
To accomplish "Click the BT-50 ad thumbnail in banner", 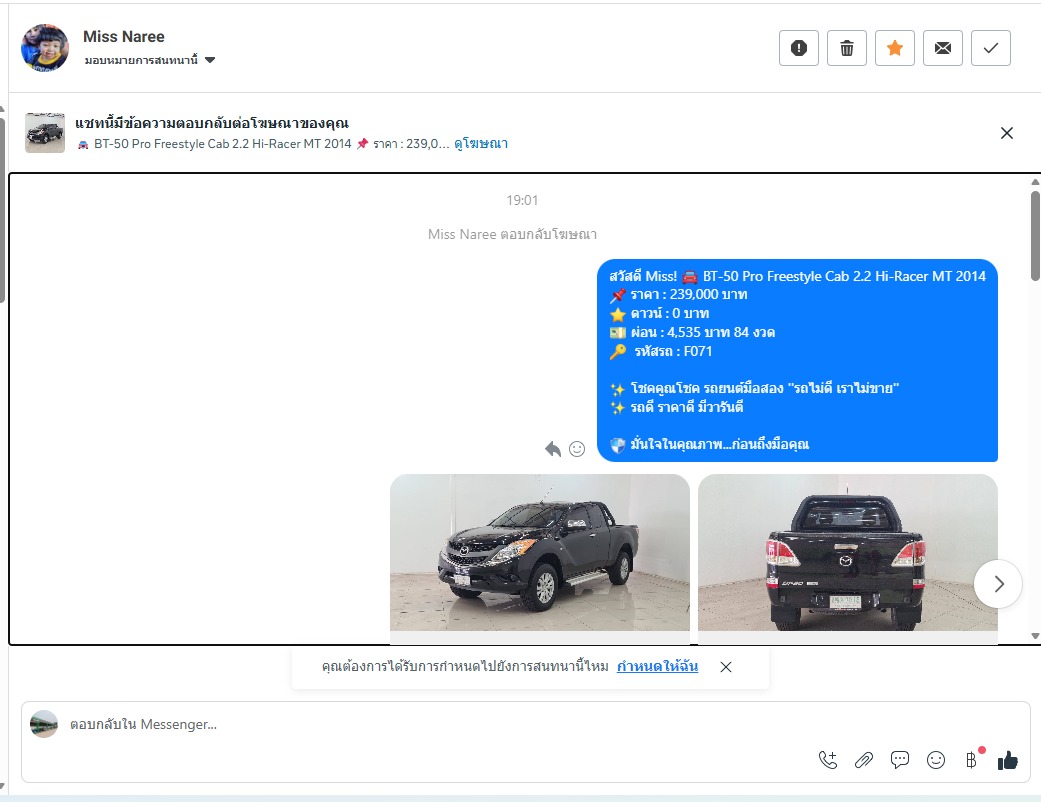I will [x=45, y=133].
